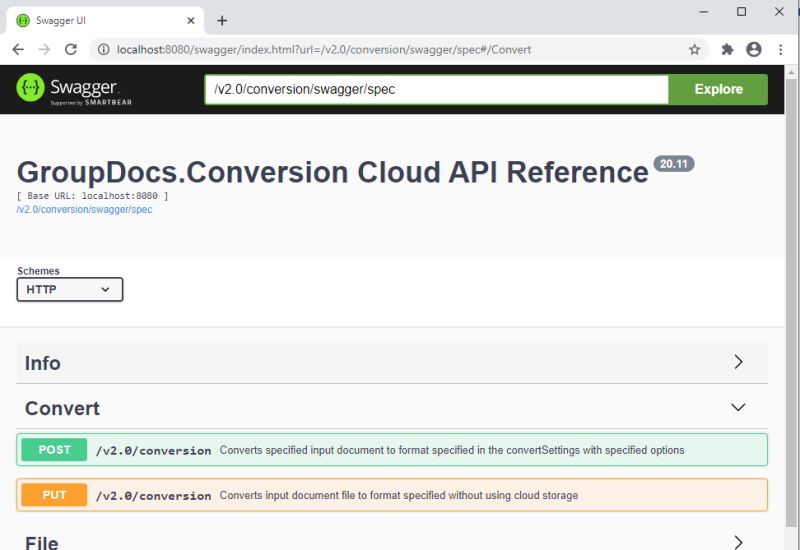
Task: Reload the page with refresh icon
Action: pyautogui.click(x=71, y=49)
